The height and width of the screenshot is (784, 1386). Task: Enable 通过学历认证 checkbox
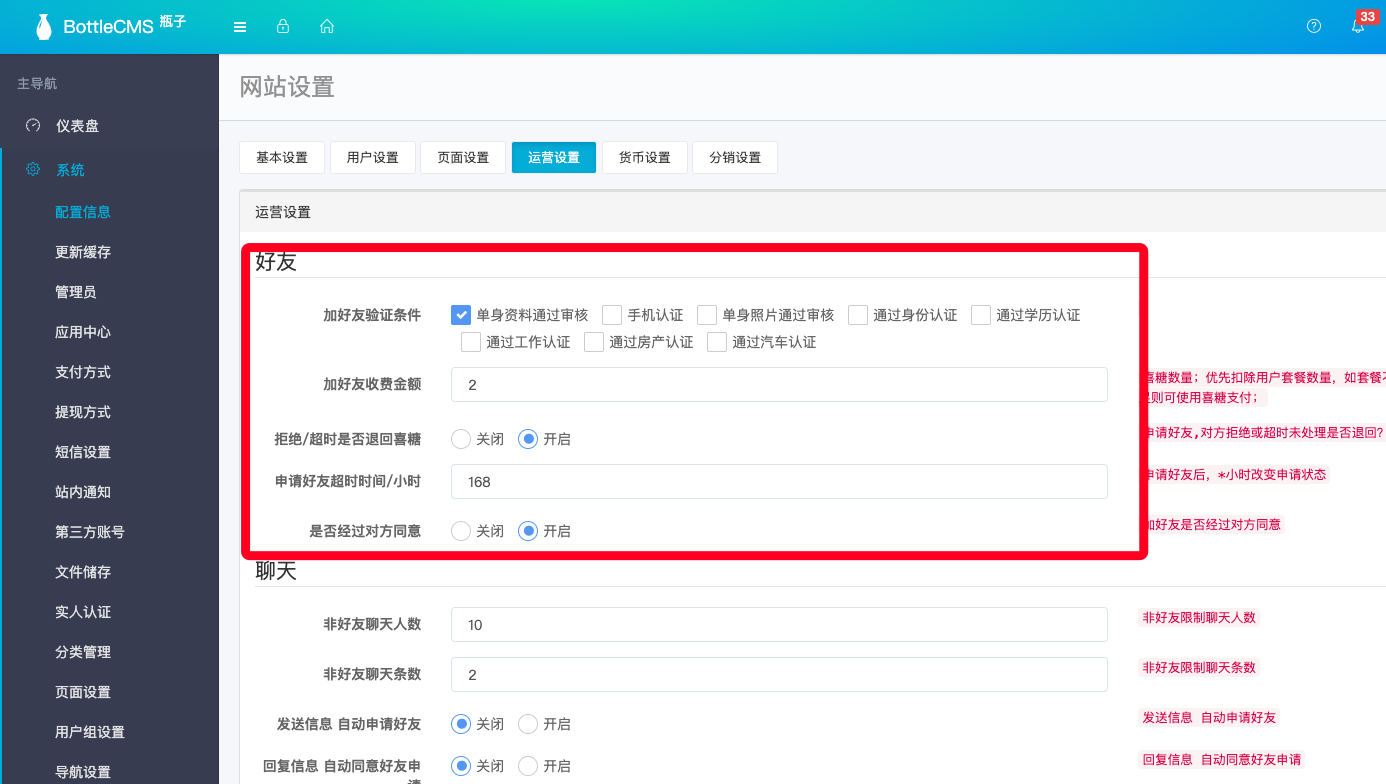[x=981, y=315]
